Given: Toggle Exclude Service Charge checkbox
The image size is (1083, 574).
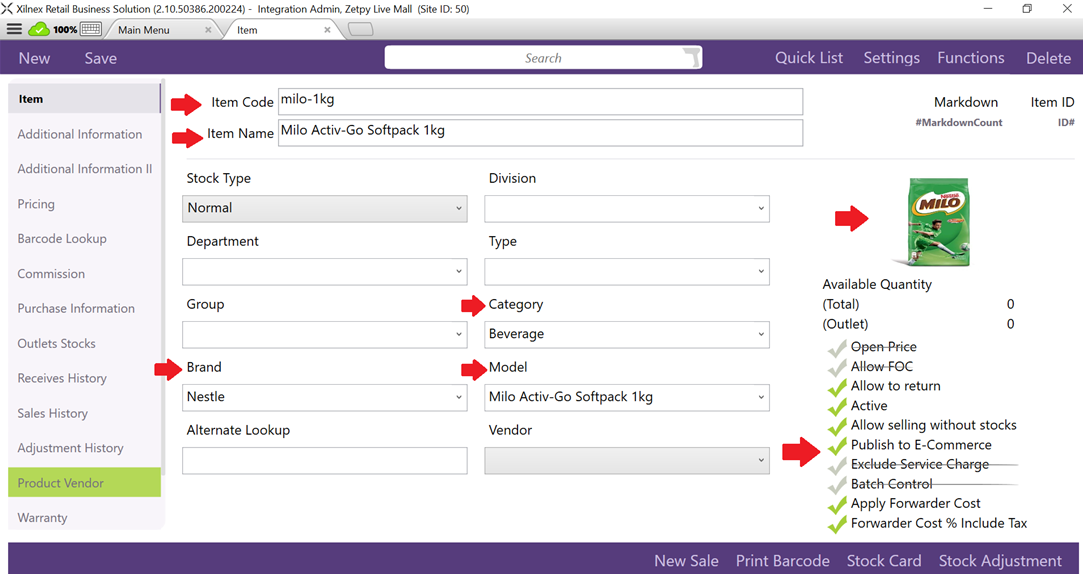Looking at the screenshot, I should coord(837,465).
